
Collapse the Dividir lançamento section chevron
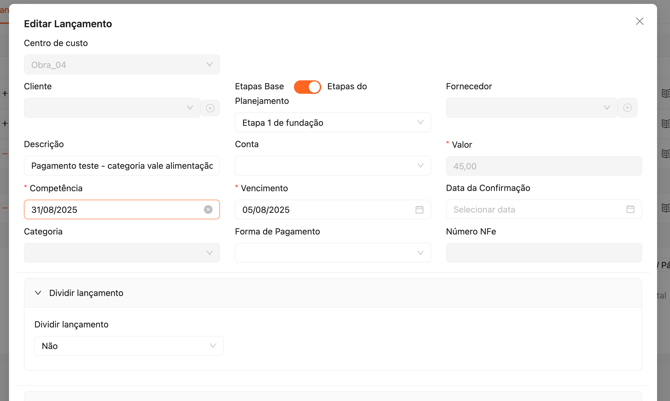tap(38, 293)
